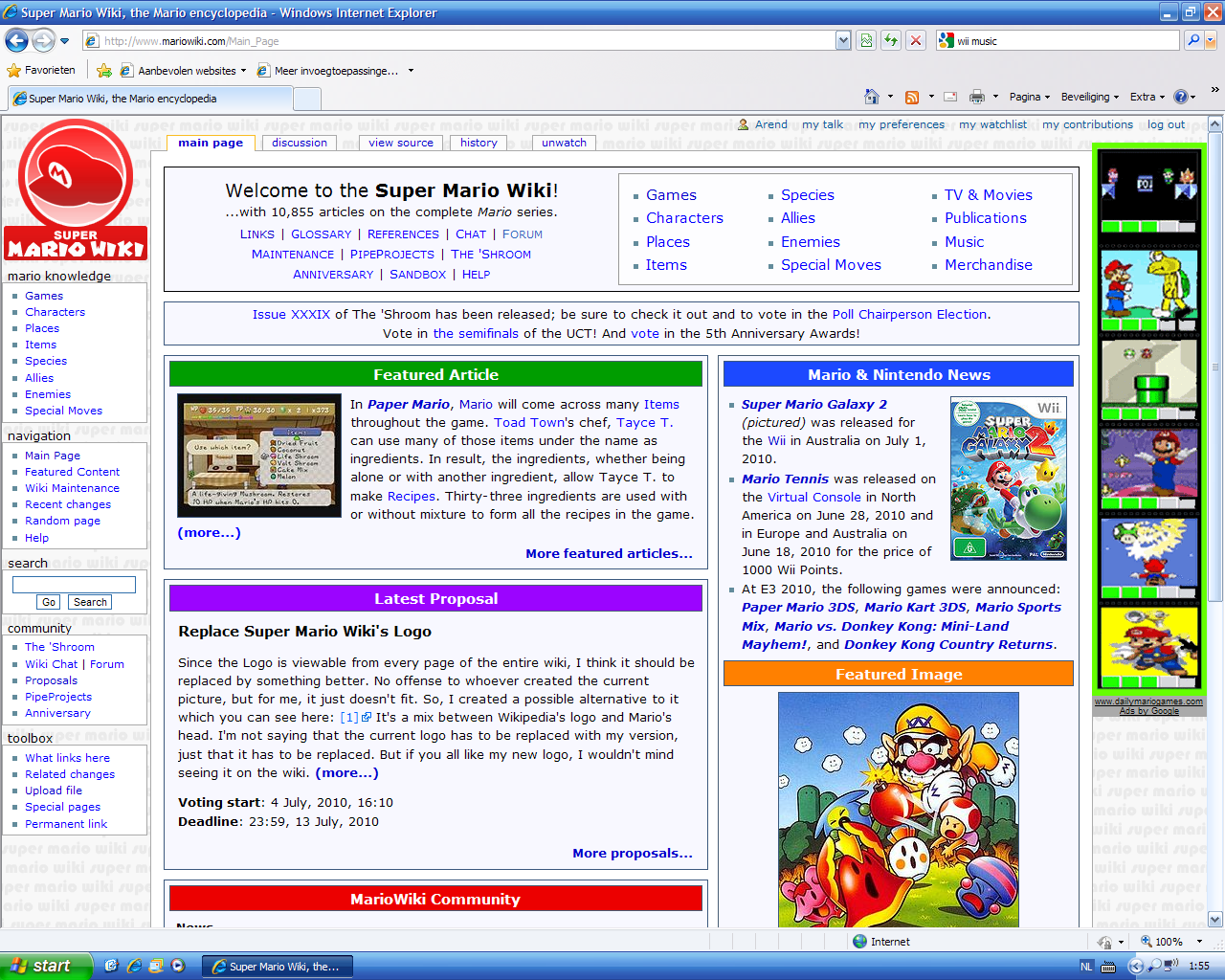1225x980 pixels.
Task: Expand the zoom level 100% dropdown
Action: 1199,942
